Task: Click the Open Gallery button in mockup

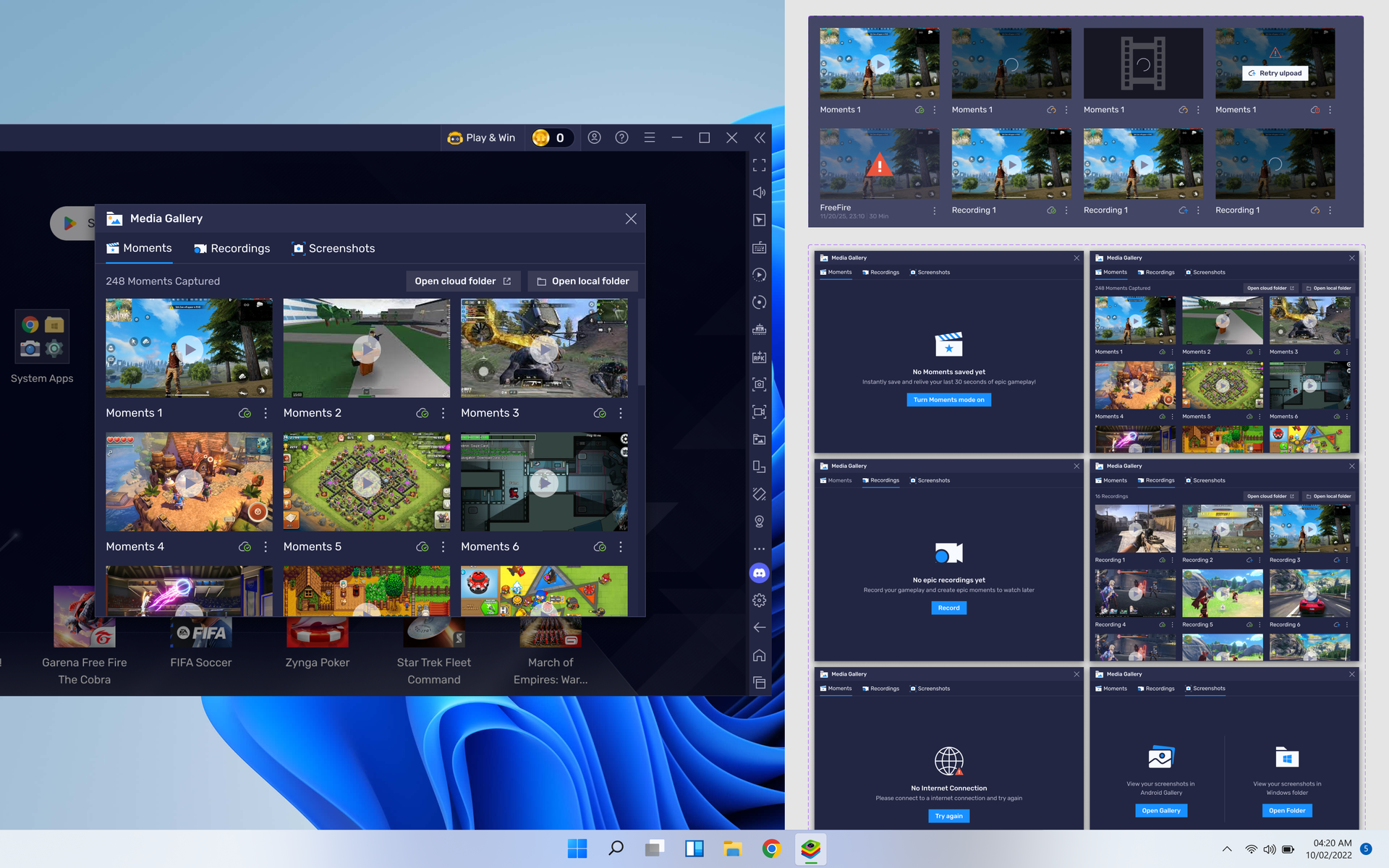Action: 1161,811
